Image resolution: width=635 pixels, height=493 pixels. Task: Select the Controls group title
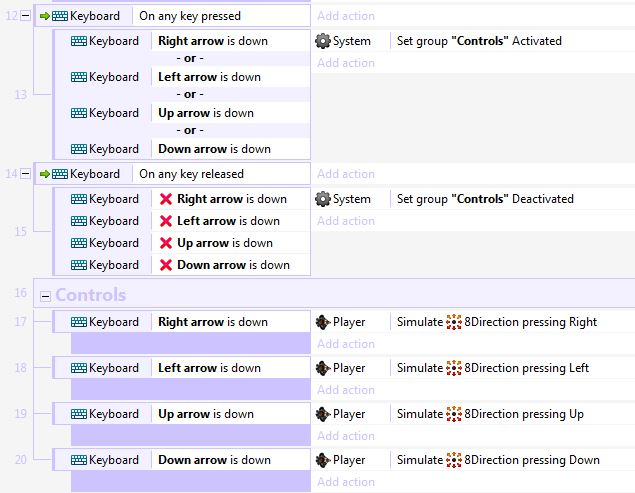pos(91,295)
